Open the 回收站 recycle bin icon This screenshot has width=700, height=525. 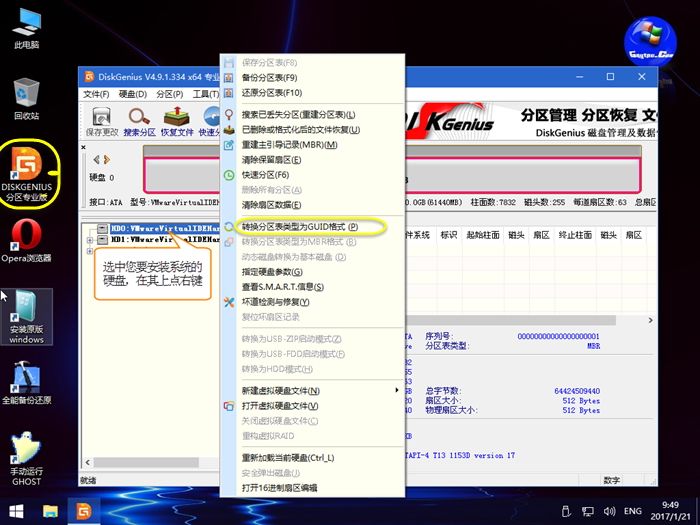pos(26,98)
